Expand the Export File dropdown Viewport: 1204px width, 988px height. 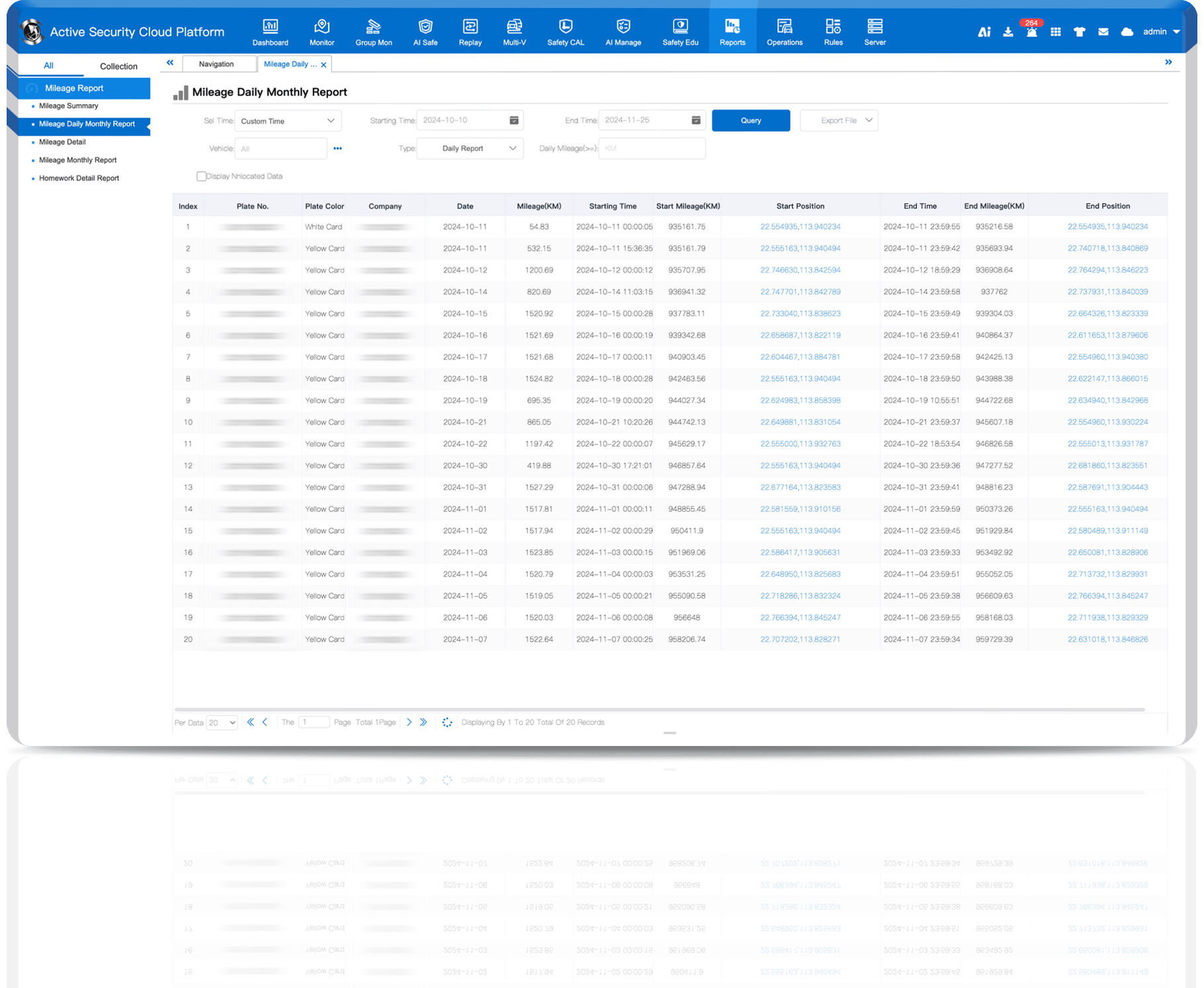click(838, 120)
